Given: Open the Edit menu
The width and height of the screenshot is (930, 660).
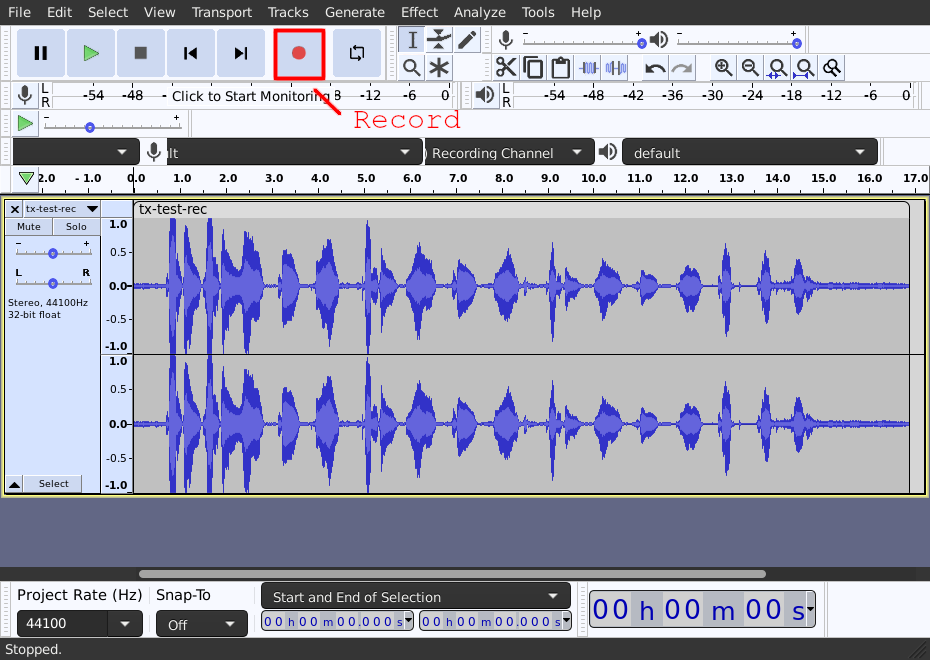Looking at the screenshot, I should tap(59, 12).
